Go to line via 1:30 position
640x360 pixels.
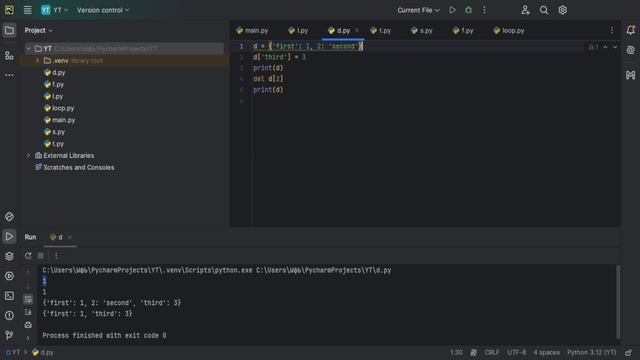[456, 352]
